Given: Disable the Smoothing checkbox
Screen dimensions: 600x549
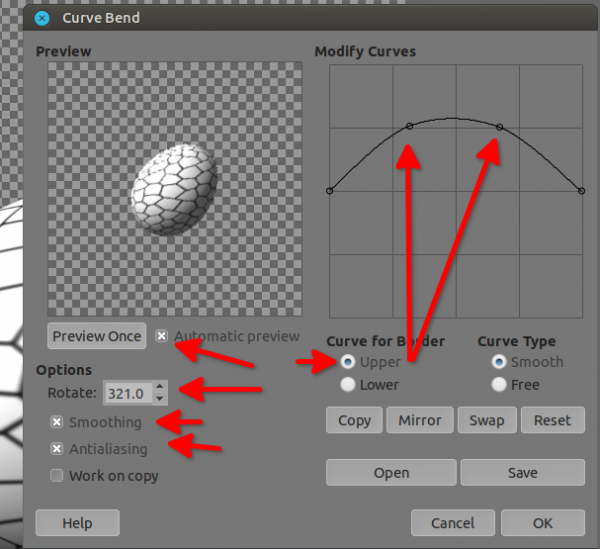Looking at the screenshot, I should click(57, 422).
